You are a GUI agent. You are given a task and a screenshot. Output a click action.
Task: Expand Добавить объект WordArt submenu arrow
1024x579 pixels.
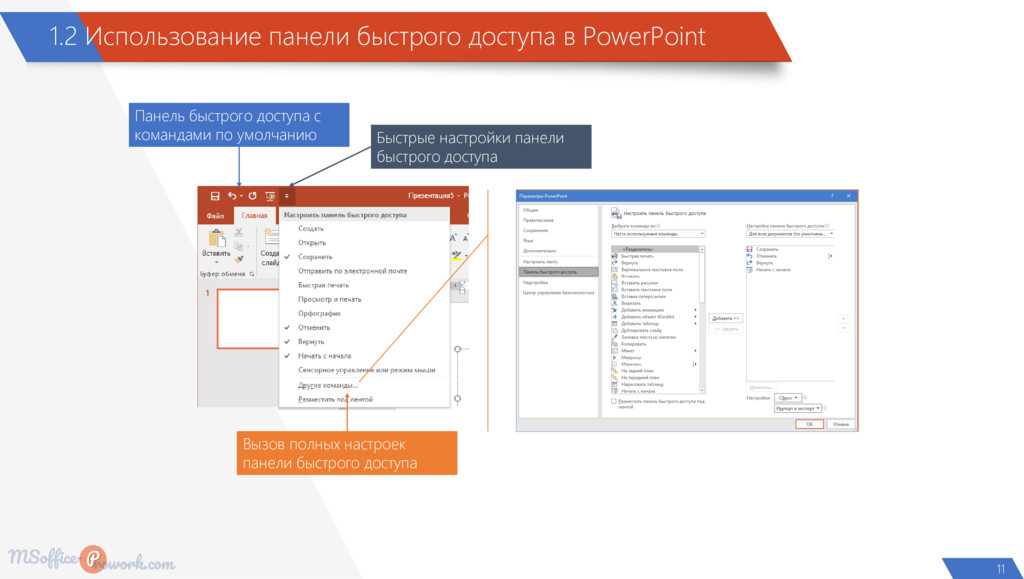tap(696, 317)
